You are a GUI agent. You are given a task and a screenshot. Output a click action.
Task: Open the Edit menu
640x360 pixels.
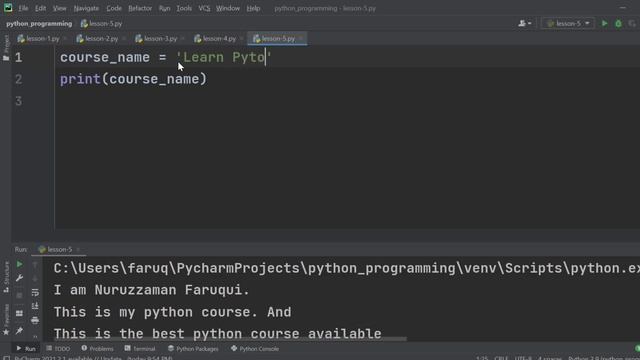pos(40,8)
